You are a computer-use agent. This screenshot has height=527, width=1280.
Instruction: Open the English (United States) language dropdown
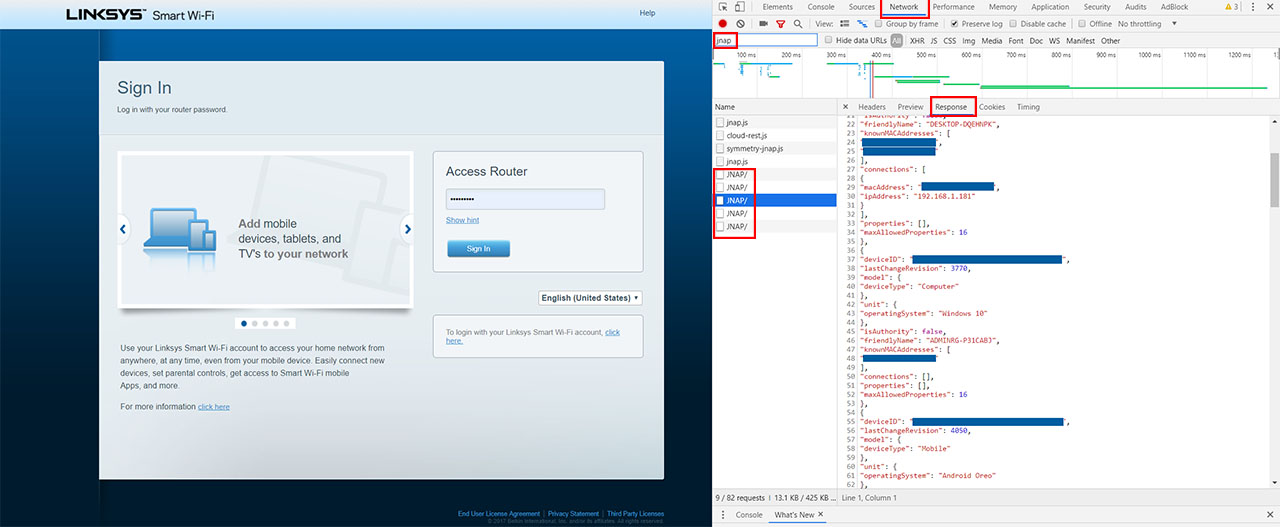point(590,298)
